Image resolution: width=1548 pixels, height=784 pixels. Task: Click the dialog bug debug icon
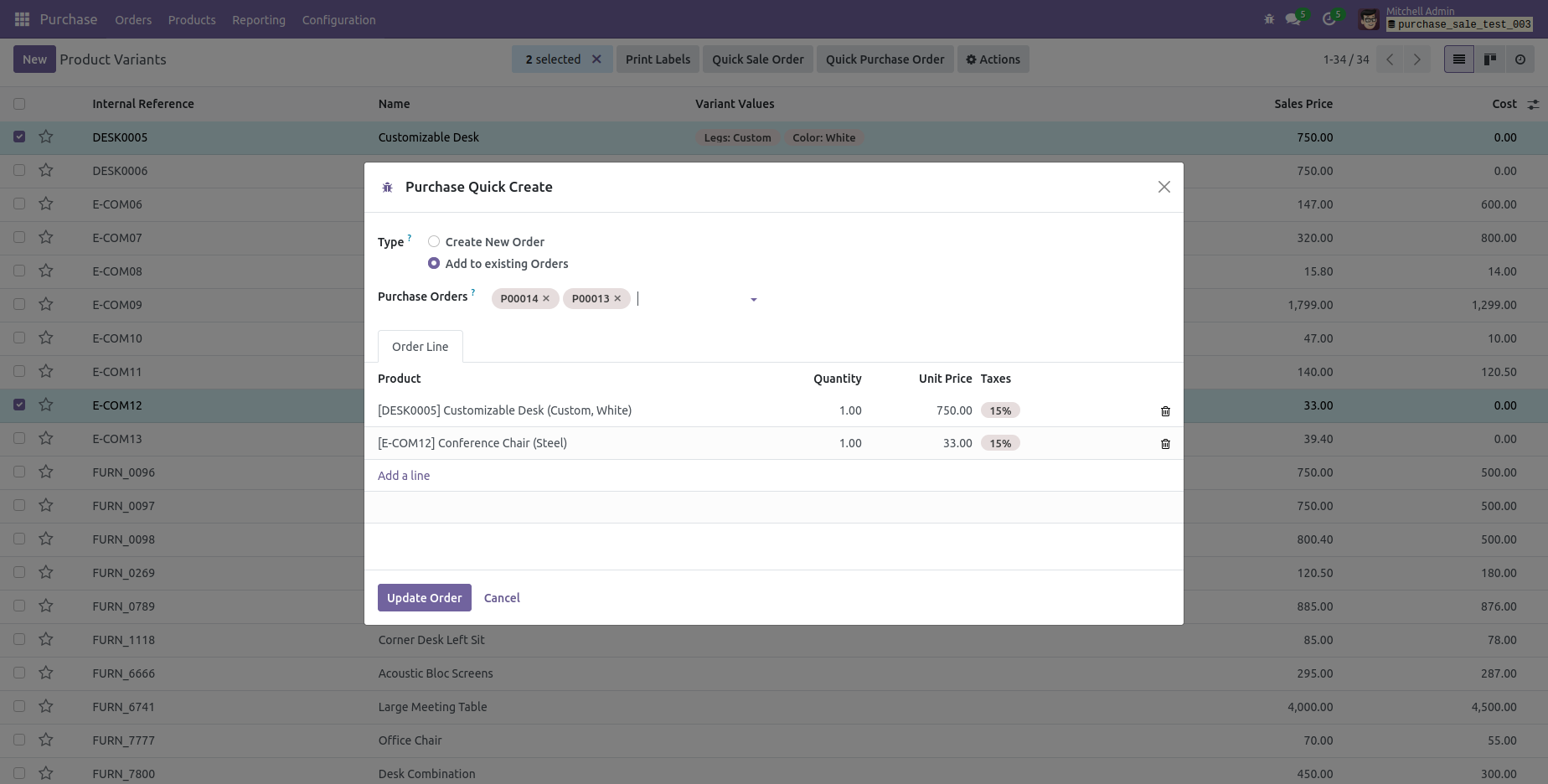coord(387,188)
